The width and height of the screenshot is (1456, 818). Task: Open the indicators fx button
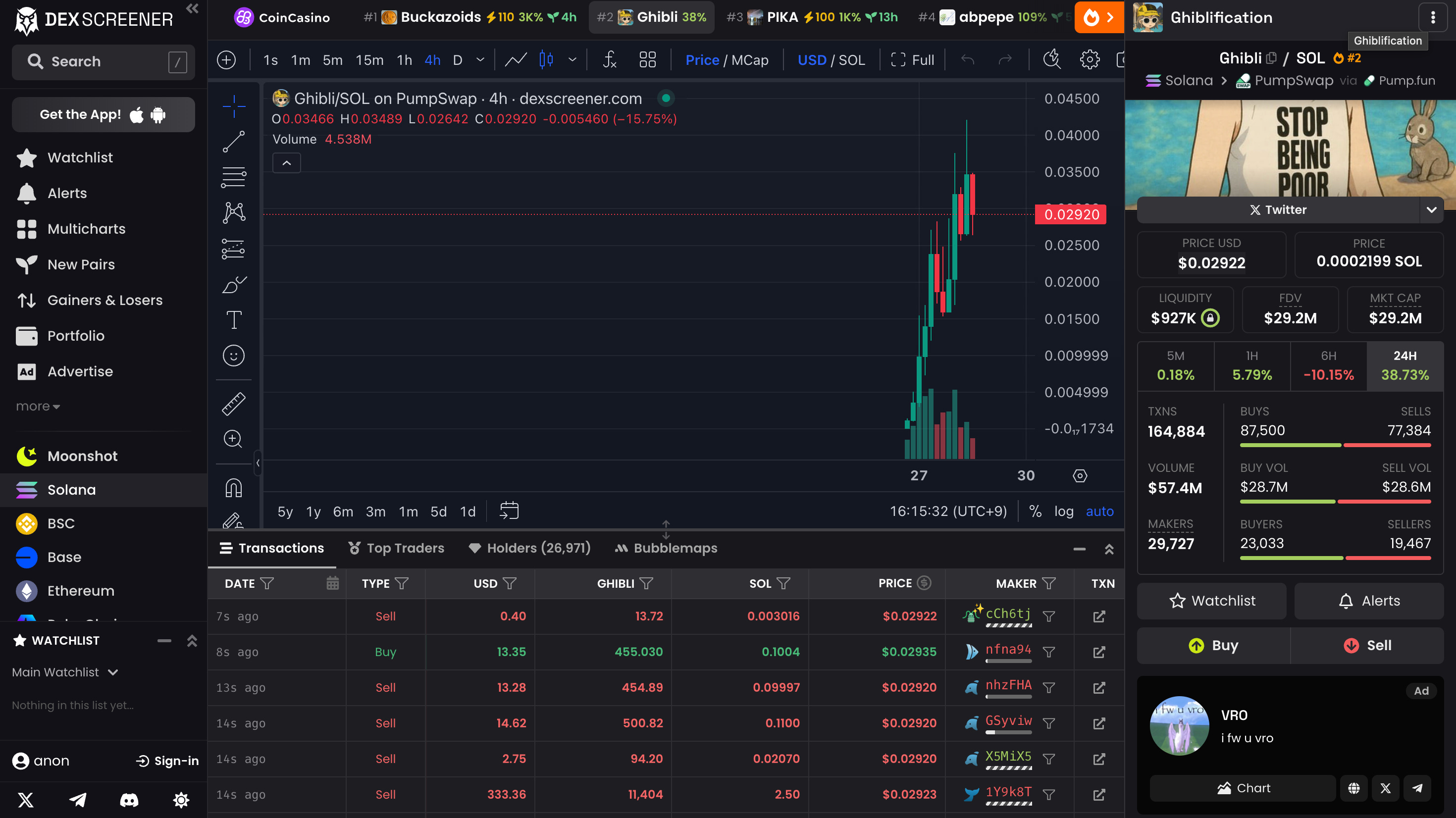click(x=609, y=60)
